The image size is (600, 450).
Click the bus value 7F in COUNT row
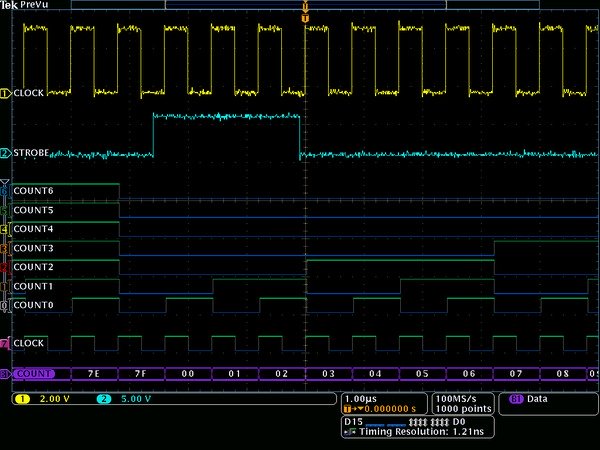point(141,374)
